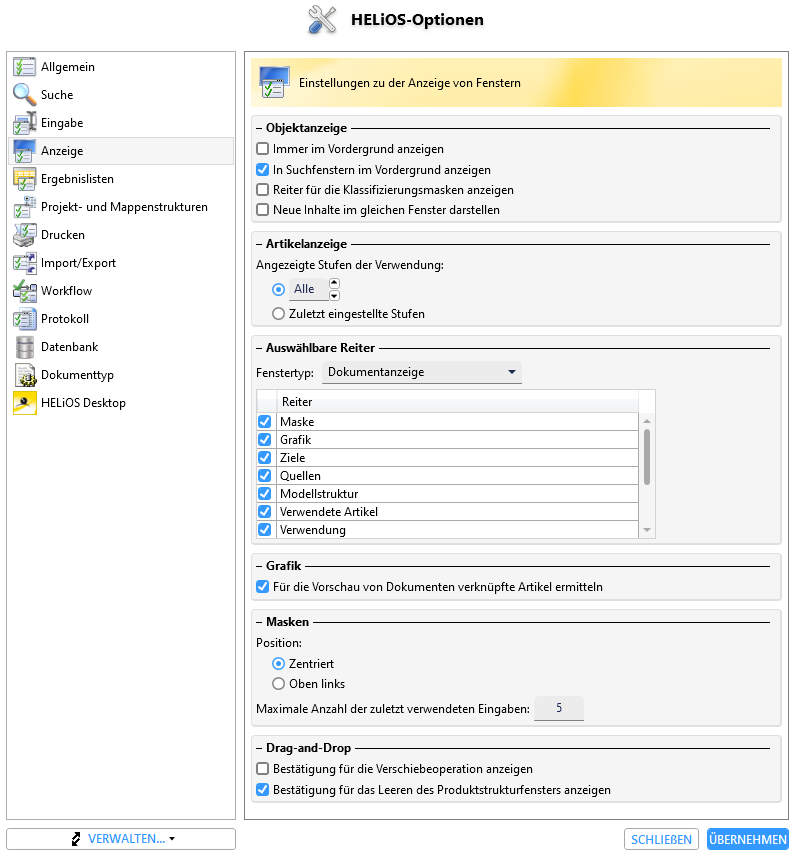Open the Allgemein options icon
Image resolution: width=796 pixels, height=855 pixels.
[25, 67]
